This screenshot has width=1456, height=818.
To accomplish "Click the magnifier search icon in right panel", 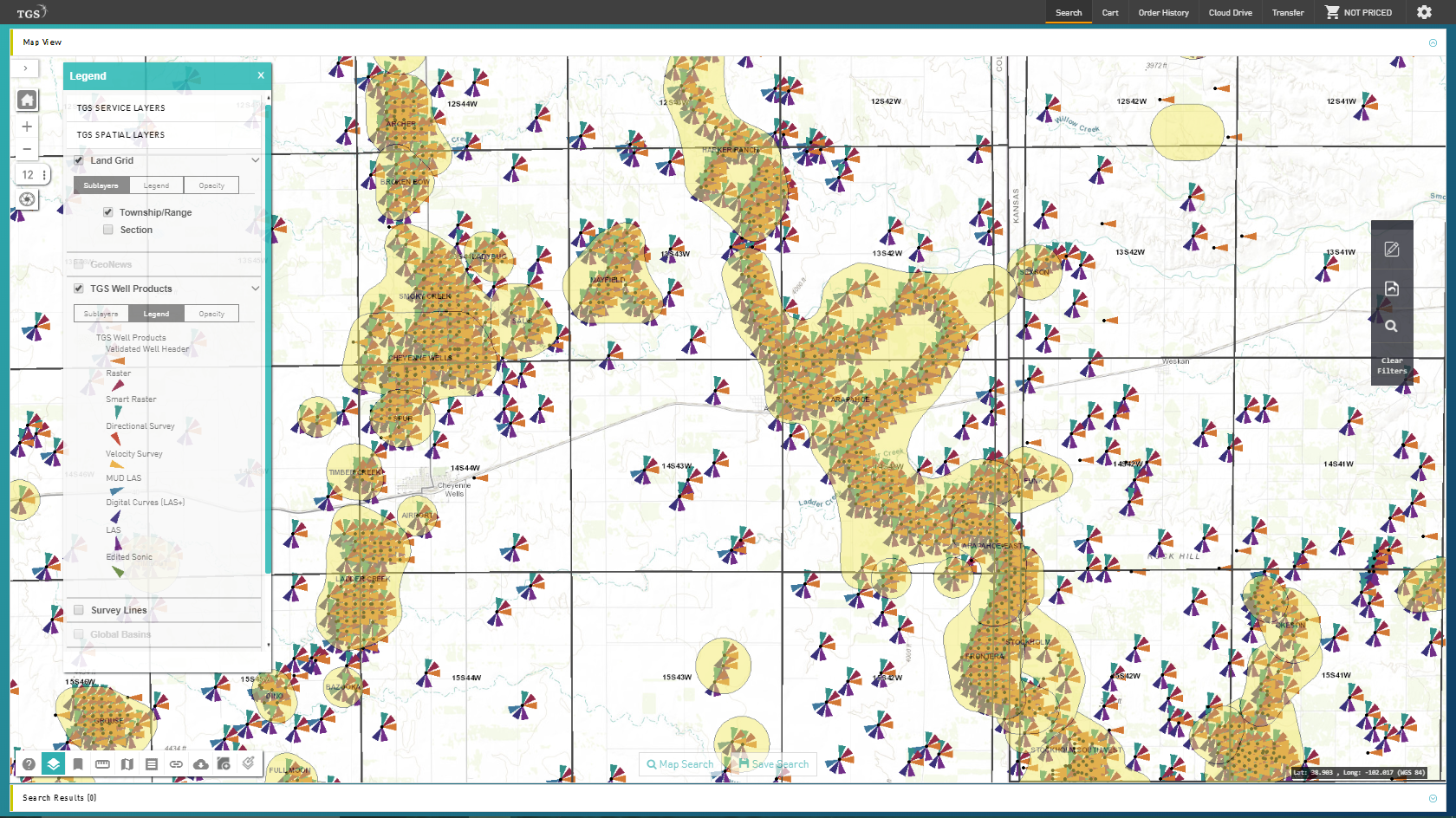I will click(1392, 327).
